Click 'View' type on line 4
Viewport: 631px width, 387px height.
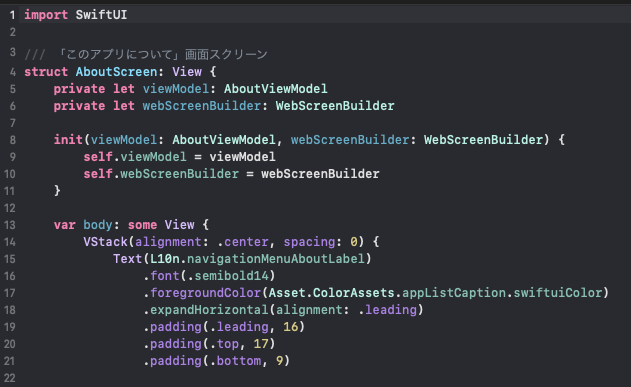[187, 72]
